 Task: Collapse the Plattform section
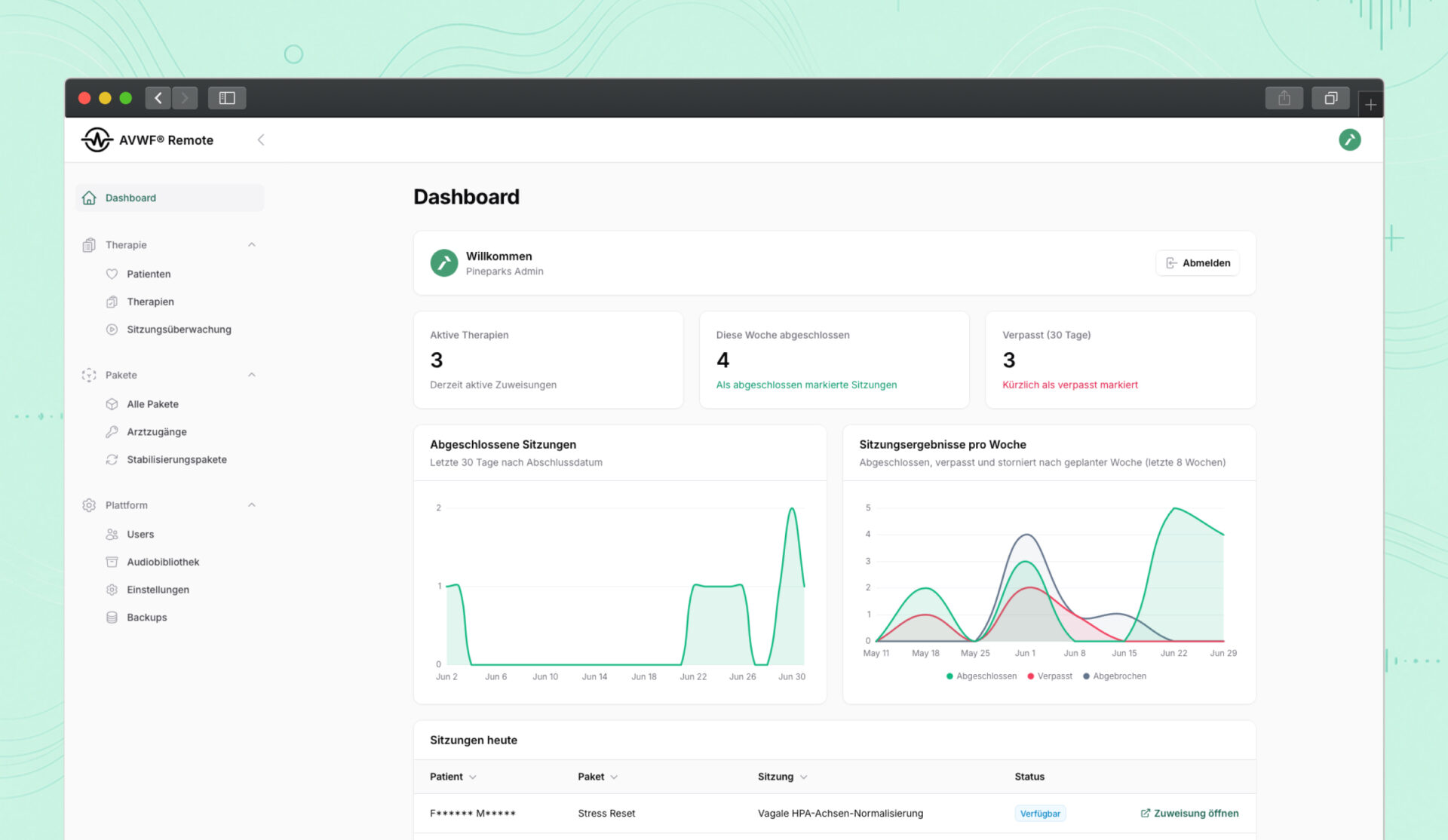click(252, 505)
